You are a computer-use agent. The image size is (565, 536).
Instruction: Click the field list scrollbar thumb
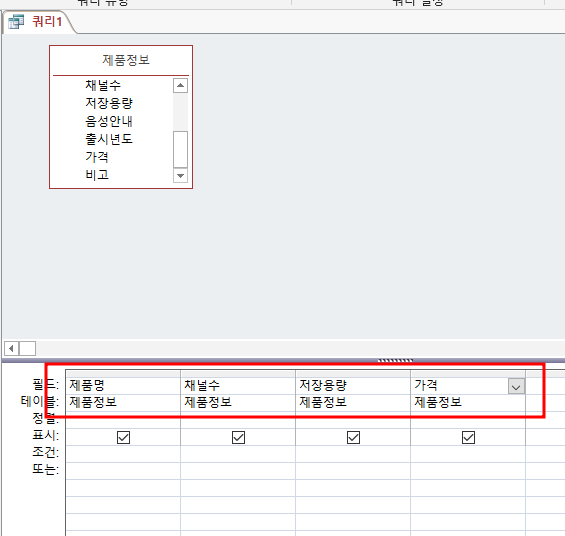180,149
